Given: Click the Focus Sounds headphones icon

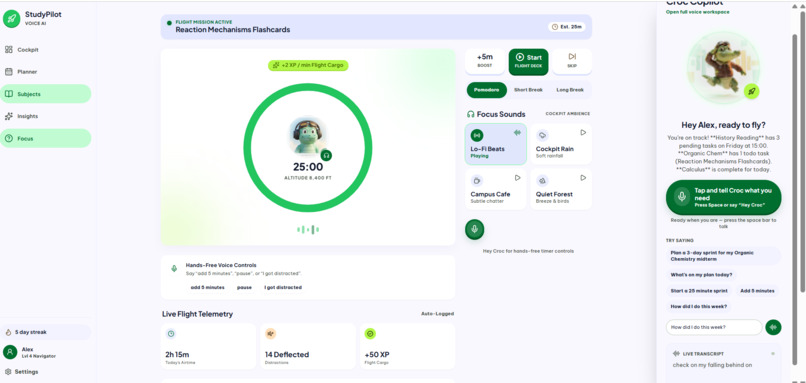Looking at the screenshot, I should [470, 114].
